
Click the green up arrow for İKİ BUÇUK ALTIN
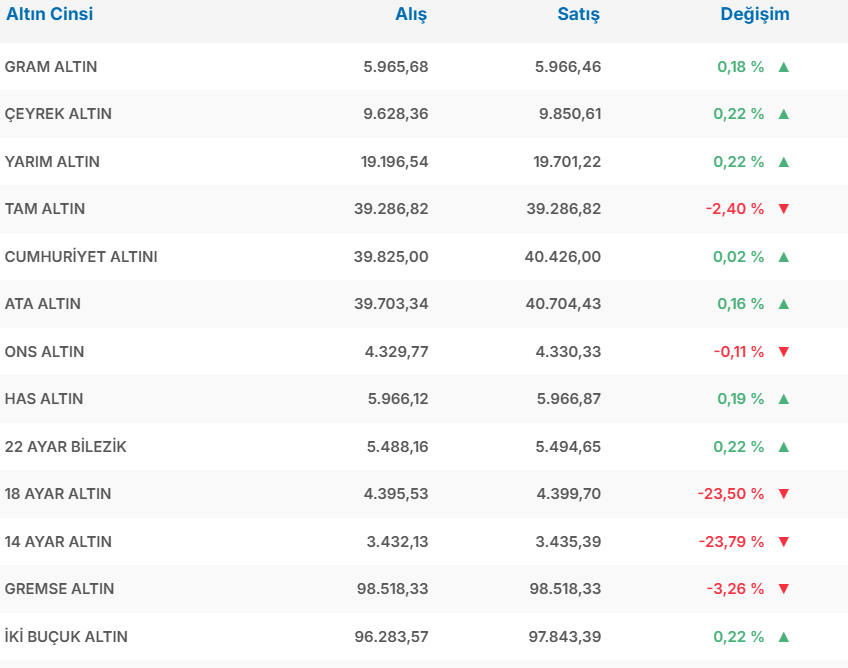click(783, 637)
